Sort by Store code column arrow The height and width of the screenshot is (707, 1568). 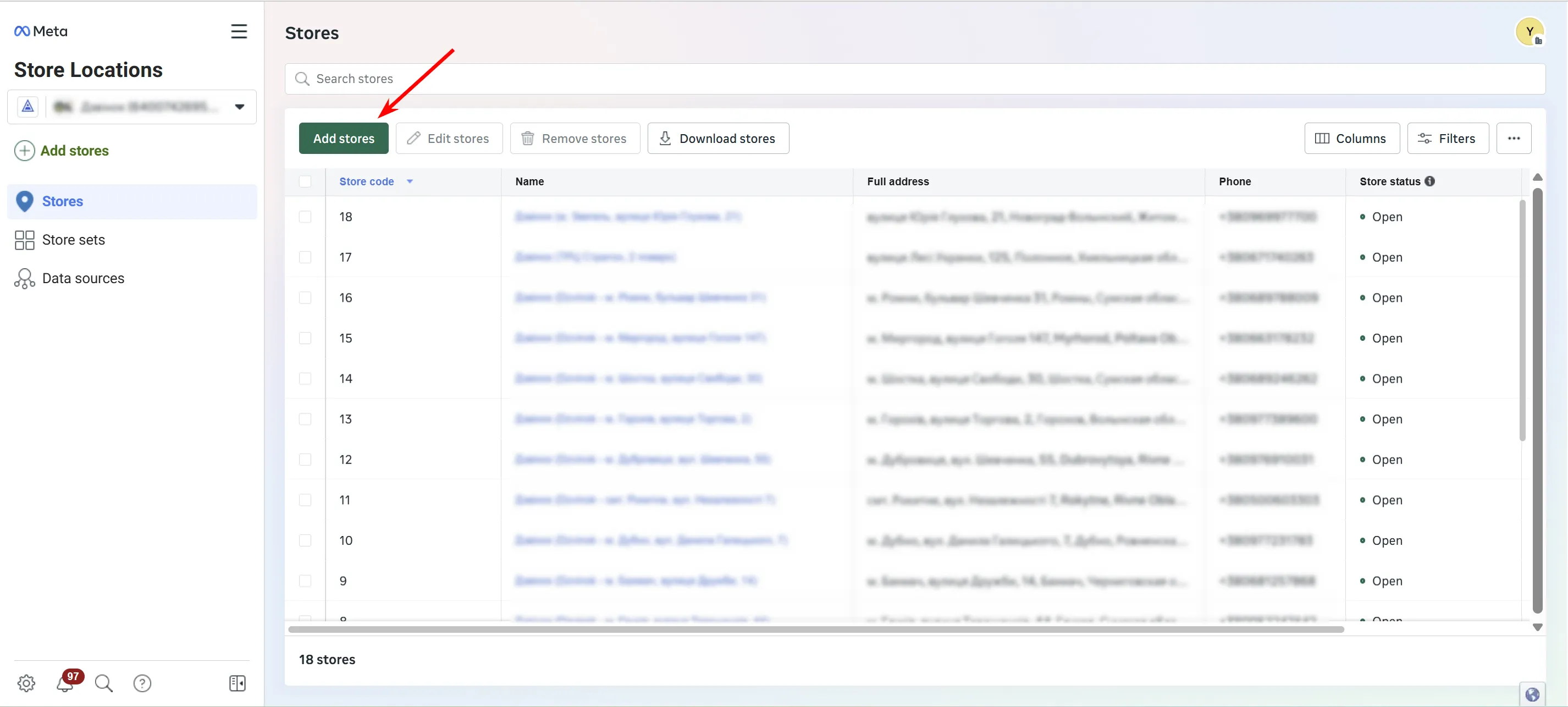(x=410, y=181)
